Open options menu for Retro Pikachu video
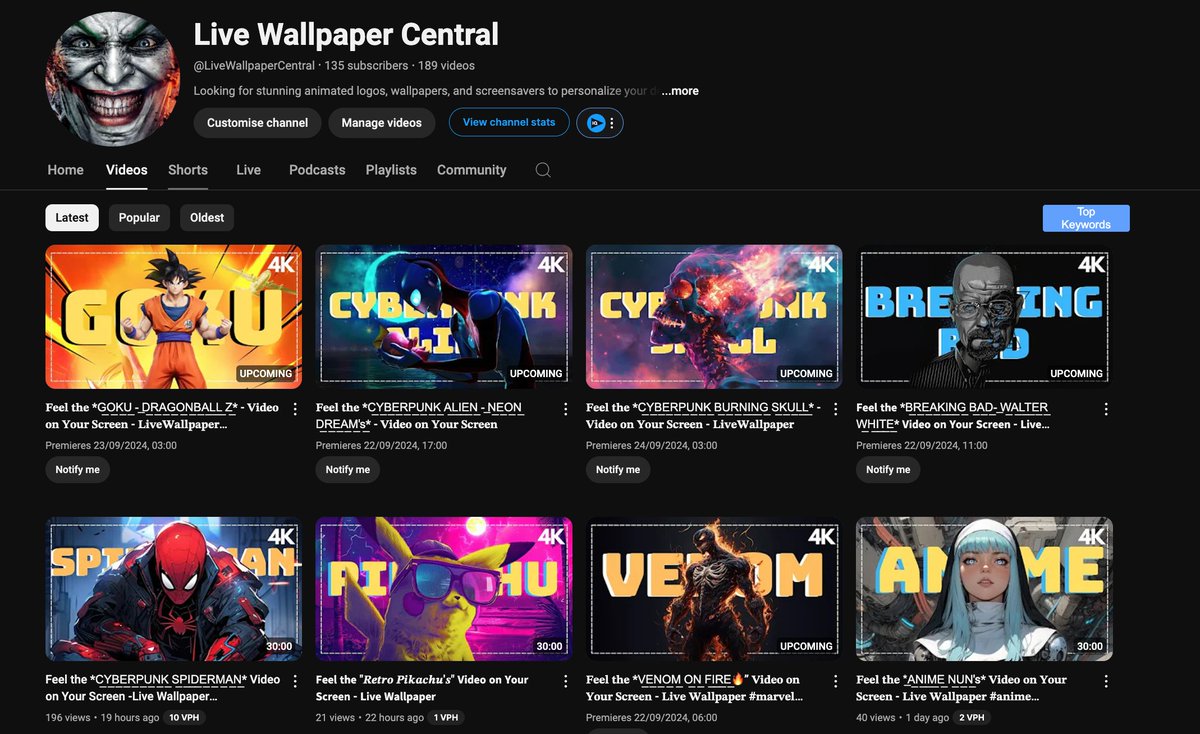Image resolution: width=1200 pixels, height=734 pixels. point(565,681)
